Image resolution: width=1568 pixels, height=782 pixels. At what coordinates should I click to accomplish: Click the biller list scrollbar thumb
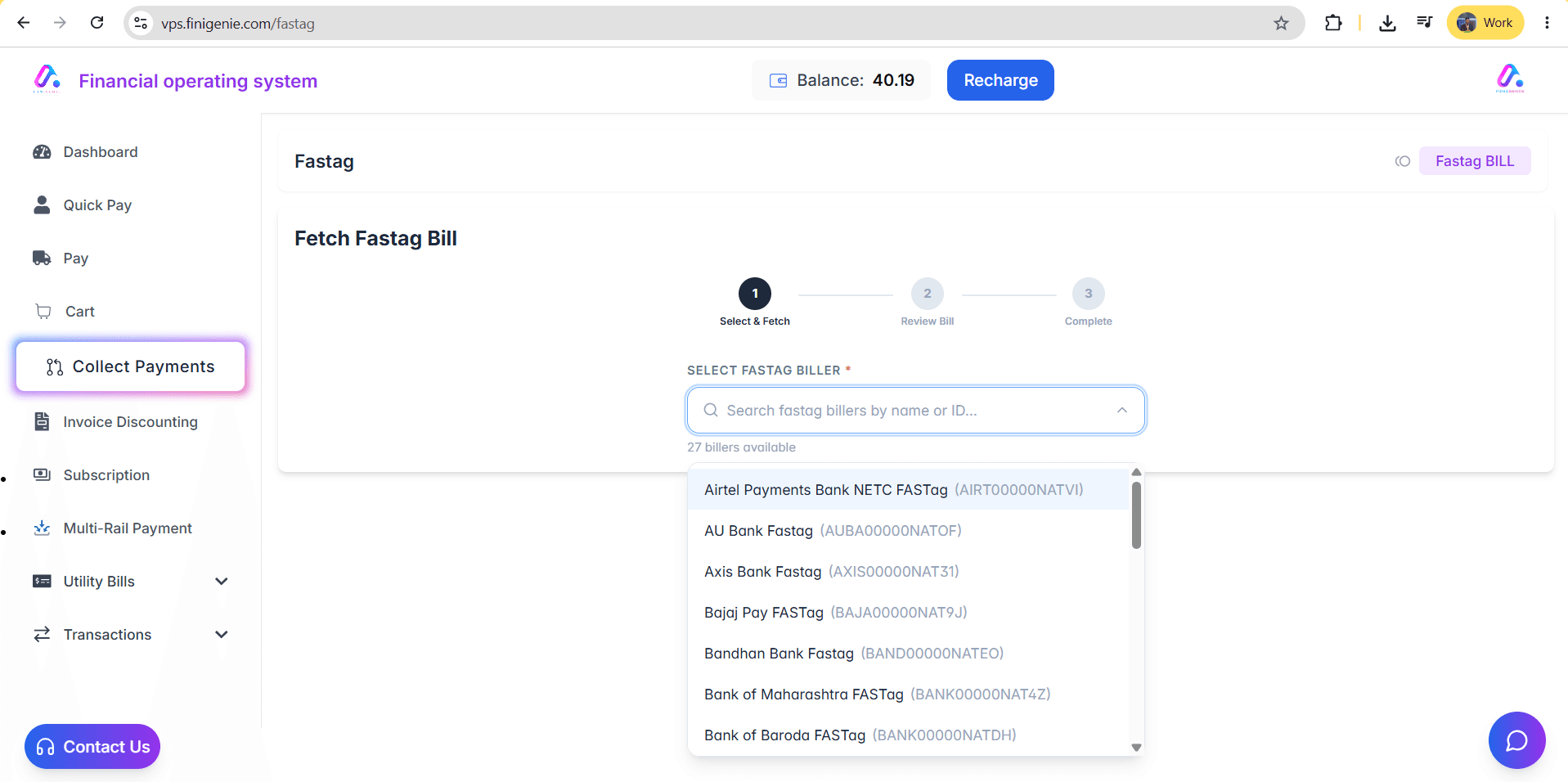[1136, 515]
